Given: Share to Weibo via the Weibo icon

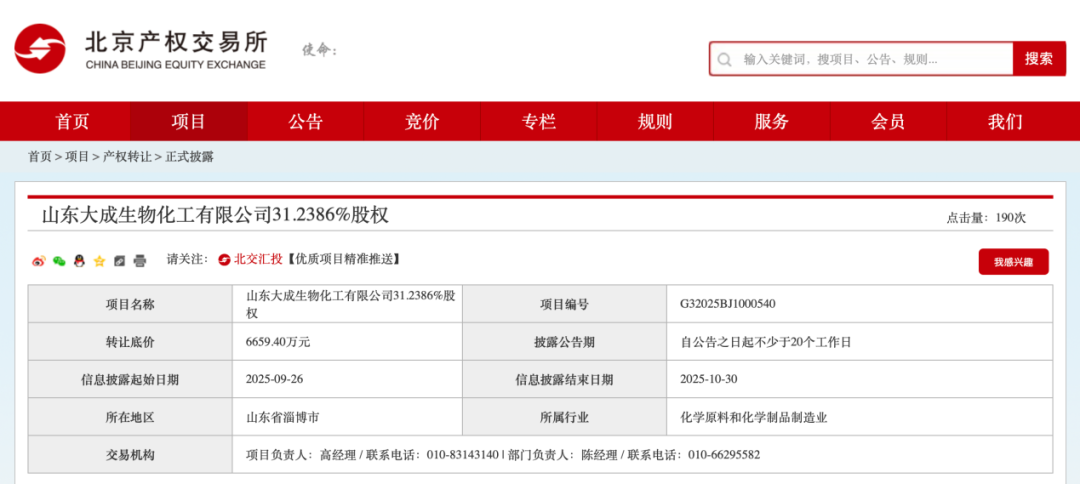Looking at the screenshot, I should (x=39, y=261).
